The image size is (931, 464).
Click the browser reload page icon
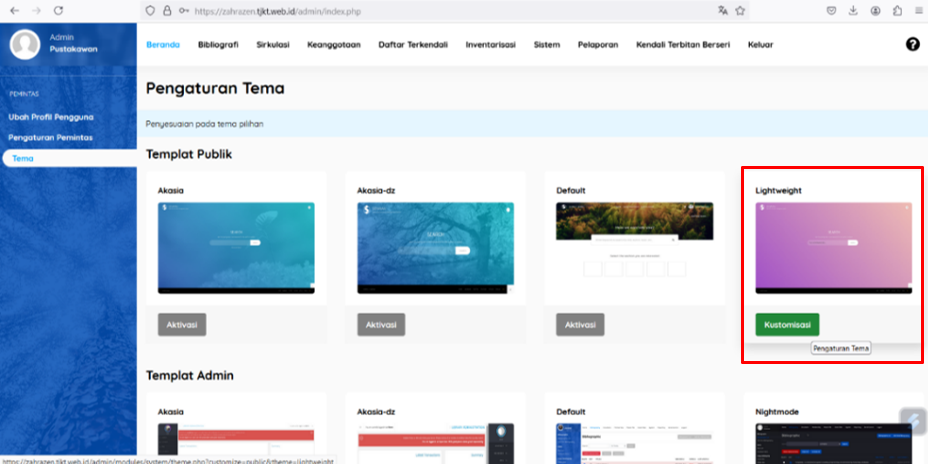pos(59,10)
